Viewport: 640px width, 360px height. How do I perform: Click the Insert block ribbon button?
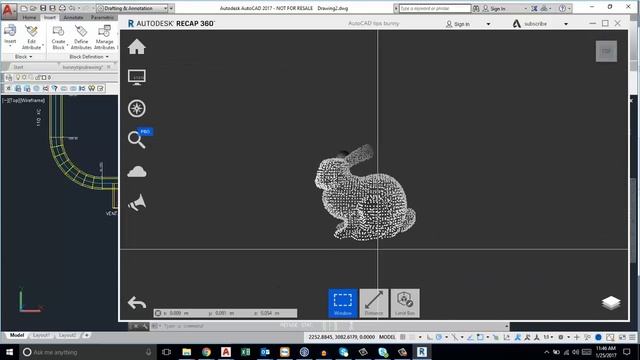(x=10, y=36)
